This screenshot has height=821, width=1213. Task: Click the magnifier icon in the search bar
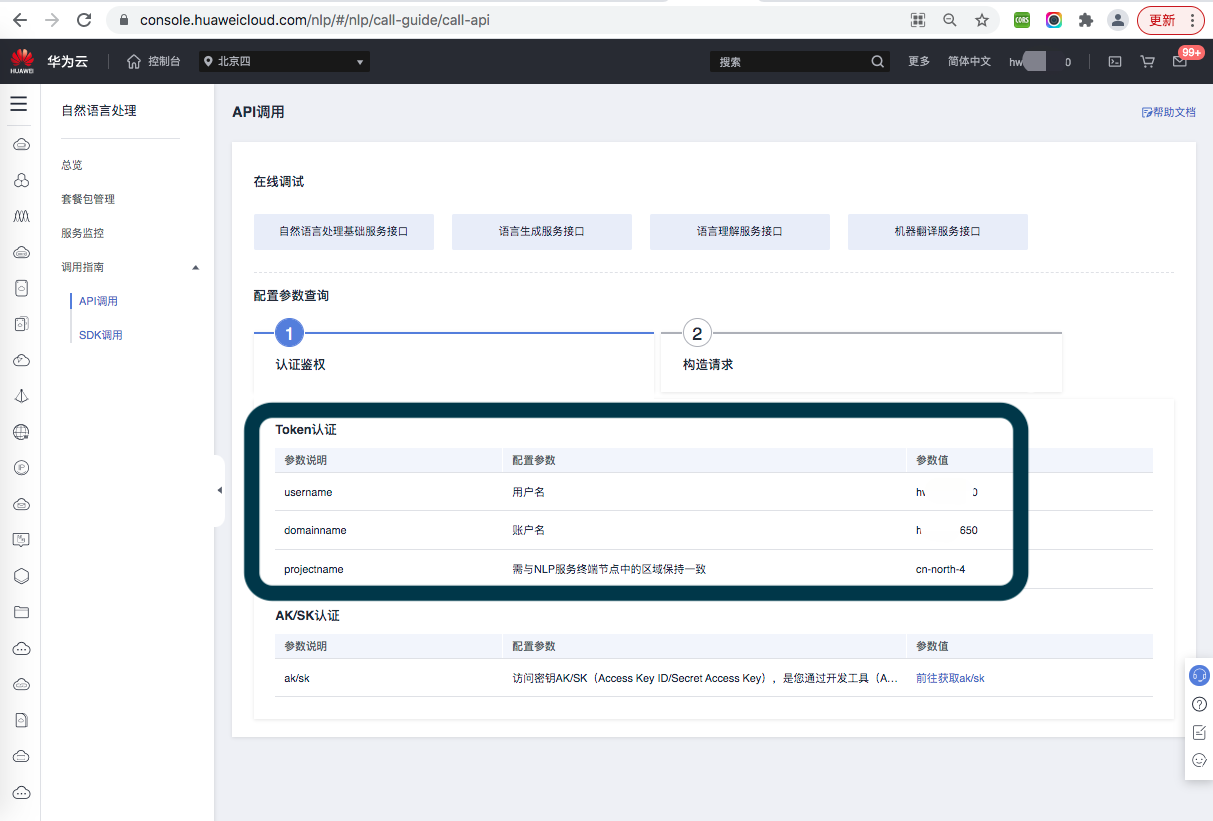[877, 61]
